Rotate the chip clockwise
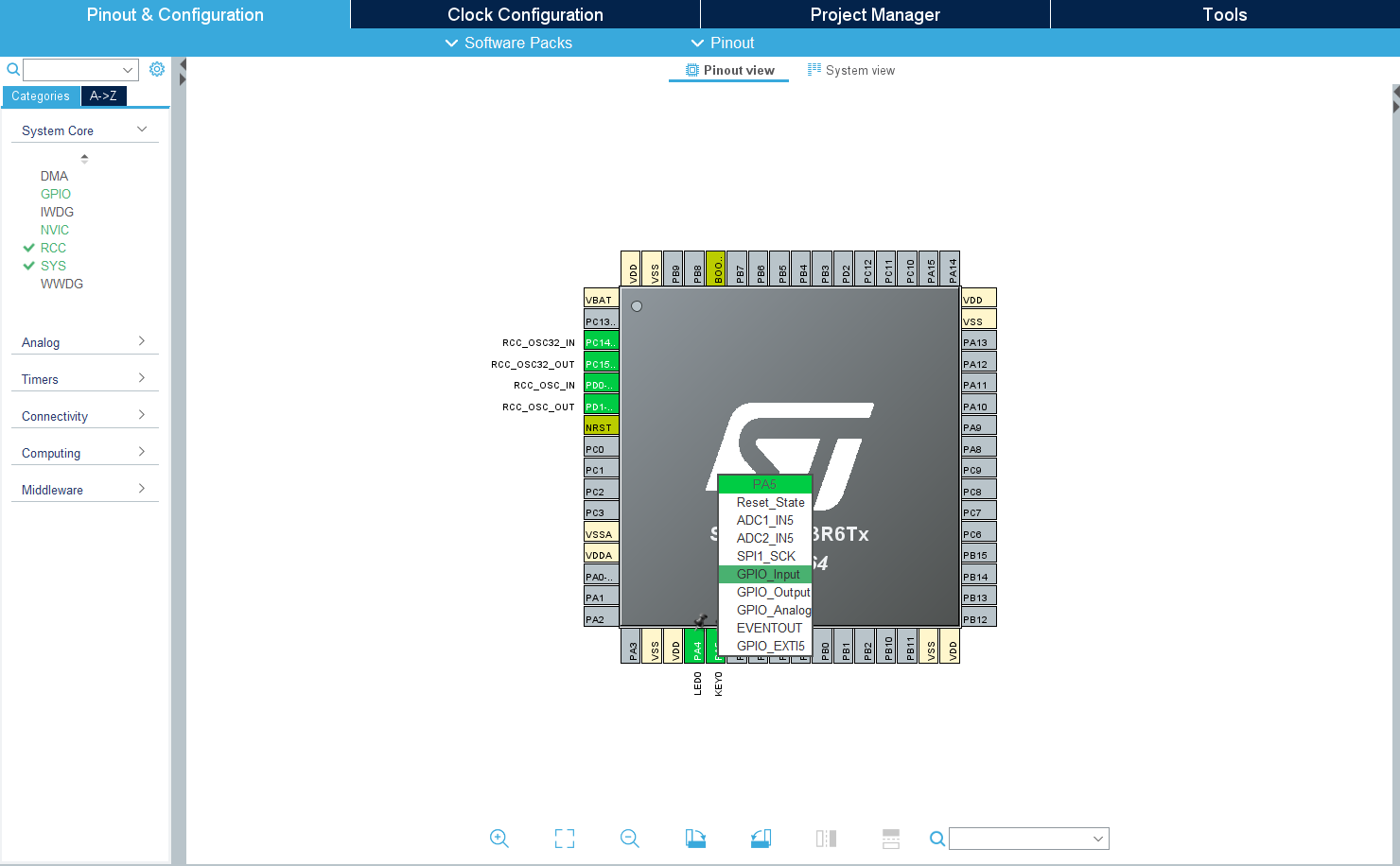Screen dimensions: 1400x866 pos(695,839)
